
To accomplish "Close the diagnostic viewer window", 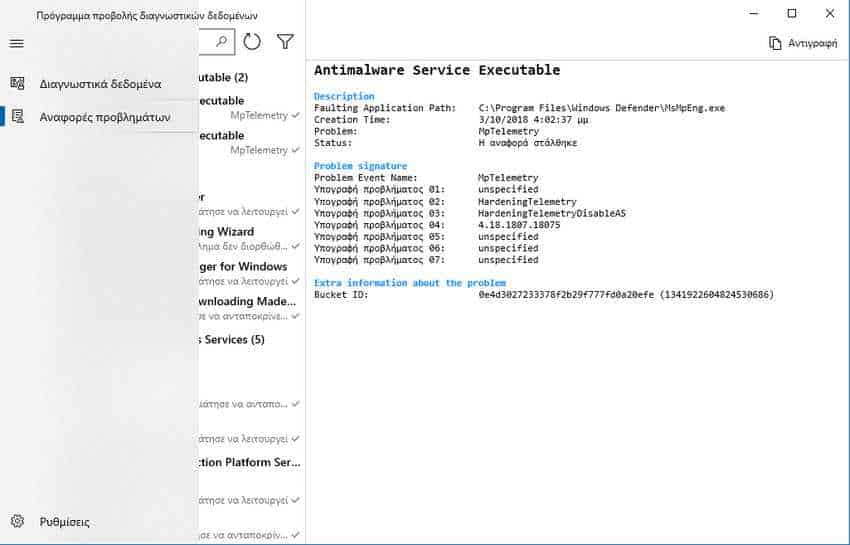I will pyautogui.click(x=829, y=14).
